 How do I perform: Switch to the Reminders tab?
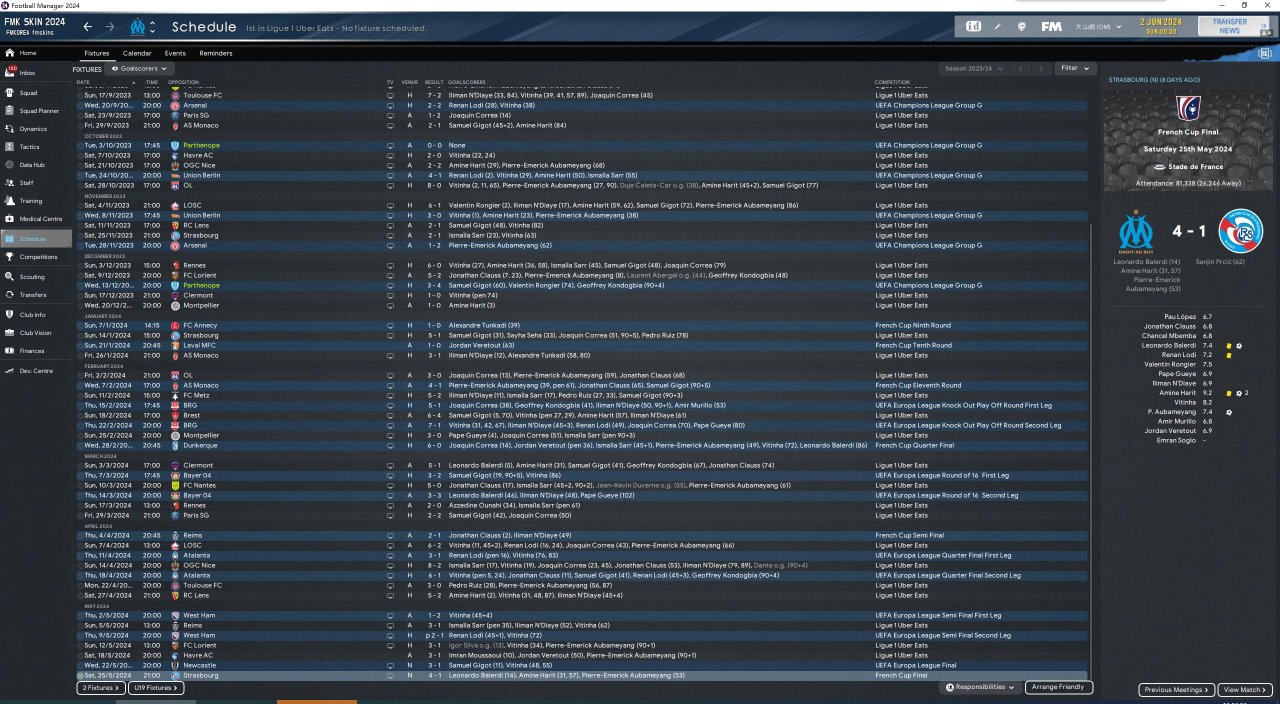pos(216,53)
